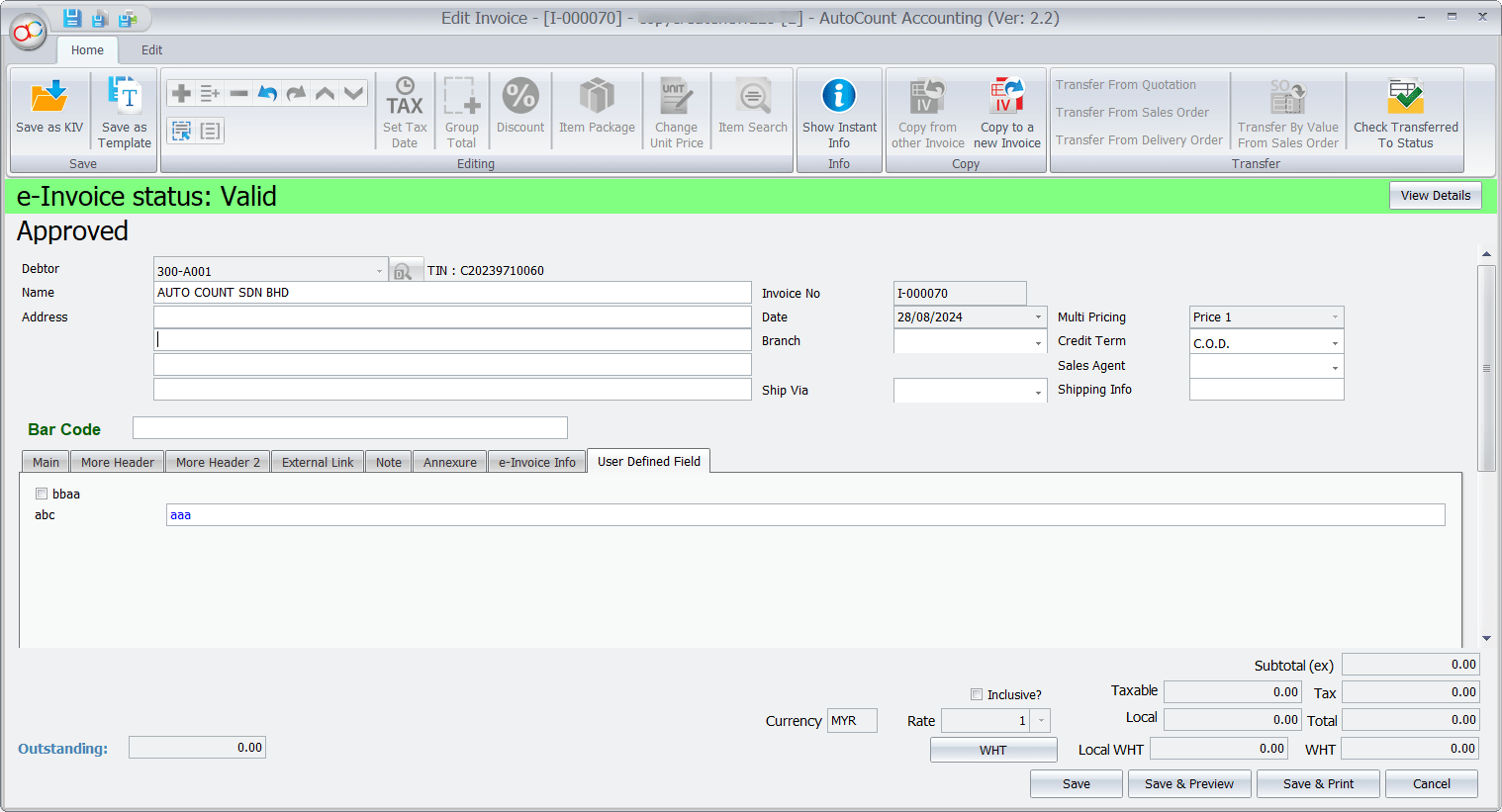Click the AutoCount application logo button

pyautogui.click(x=29, y=32)
